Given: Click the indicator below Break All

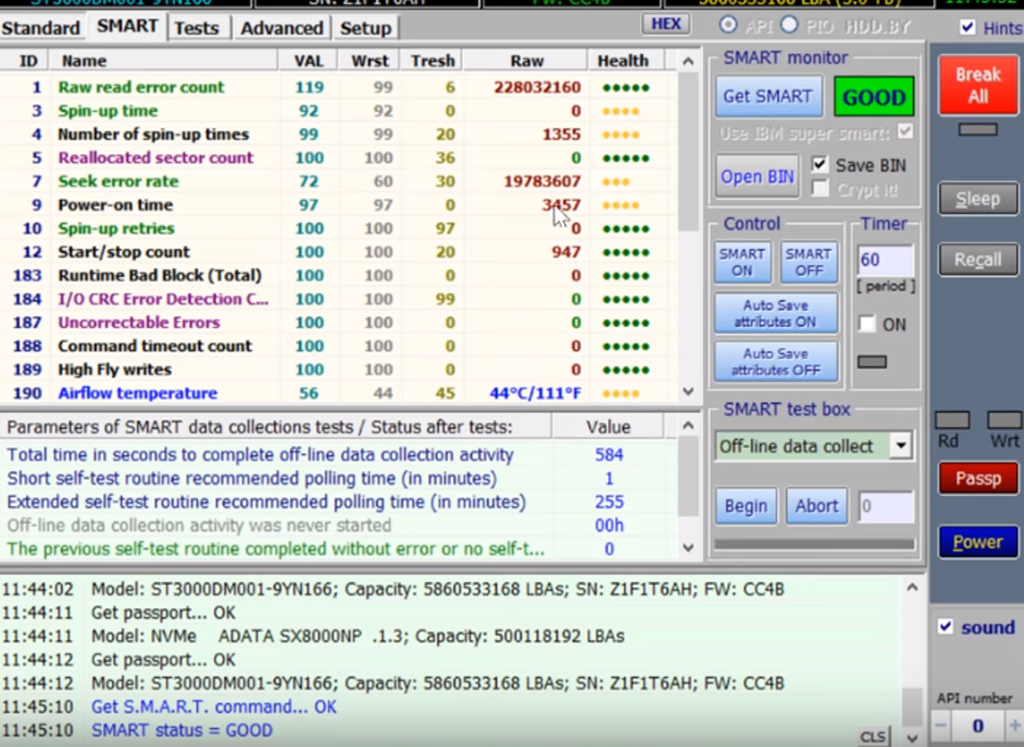Looking at the screenshot, I should (978, 129).
